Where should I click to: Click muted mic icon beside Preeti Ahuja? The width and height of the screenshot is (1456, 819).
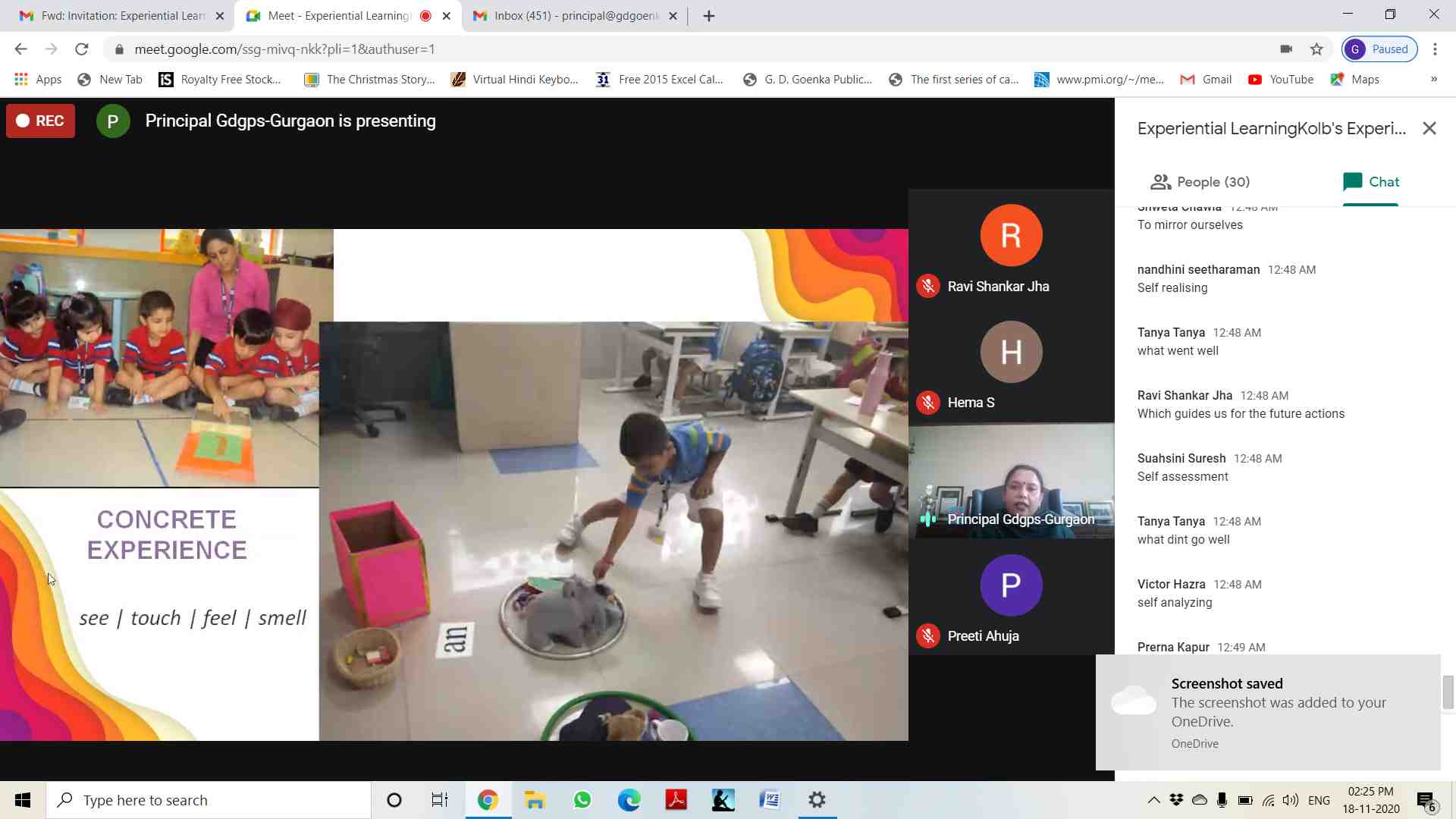[x=928, y=636]
